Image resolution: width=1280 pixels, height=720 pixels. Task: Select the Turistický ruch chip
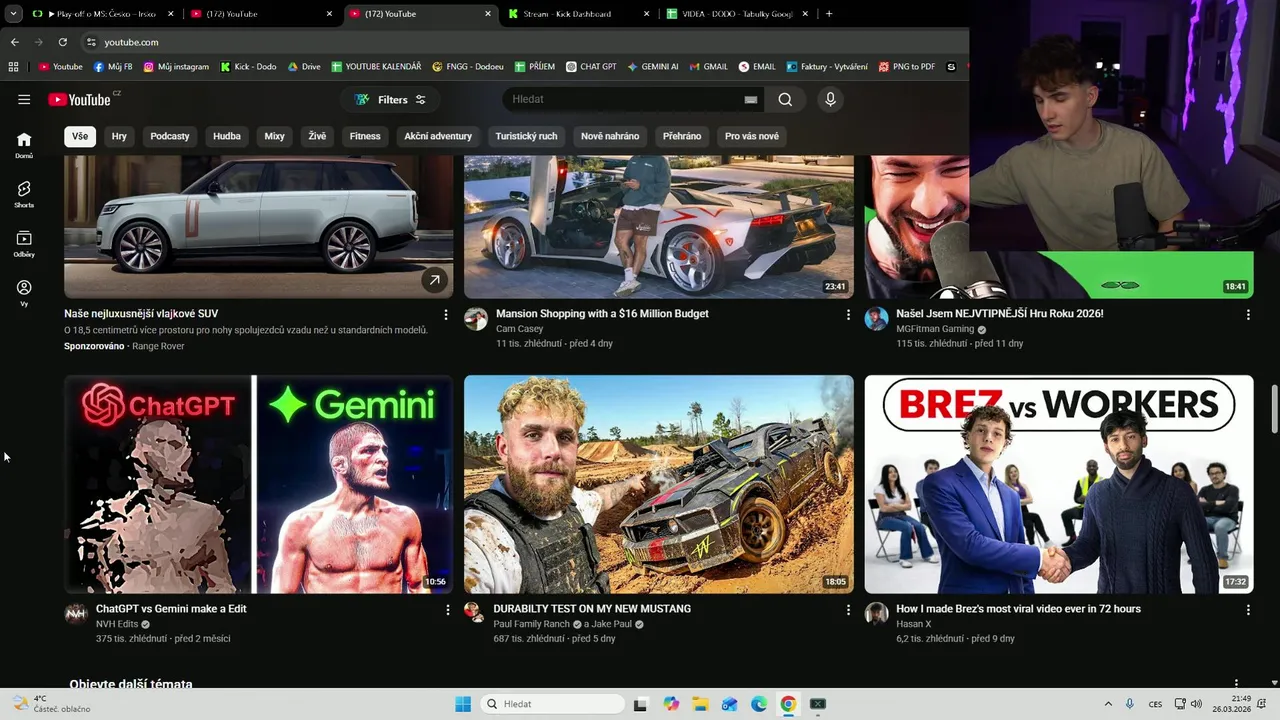[x=526, y=136]
